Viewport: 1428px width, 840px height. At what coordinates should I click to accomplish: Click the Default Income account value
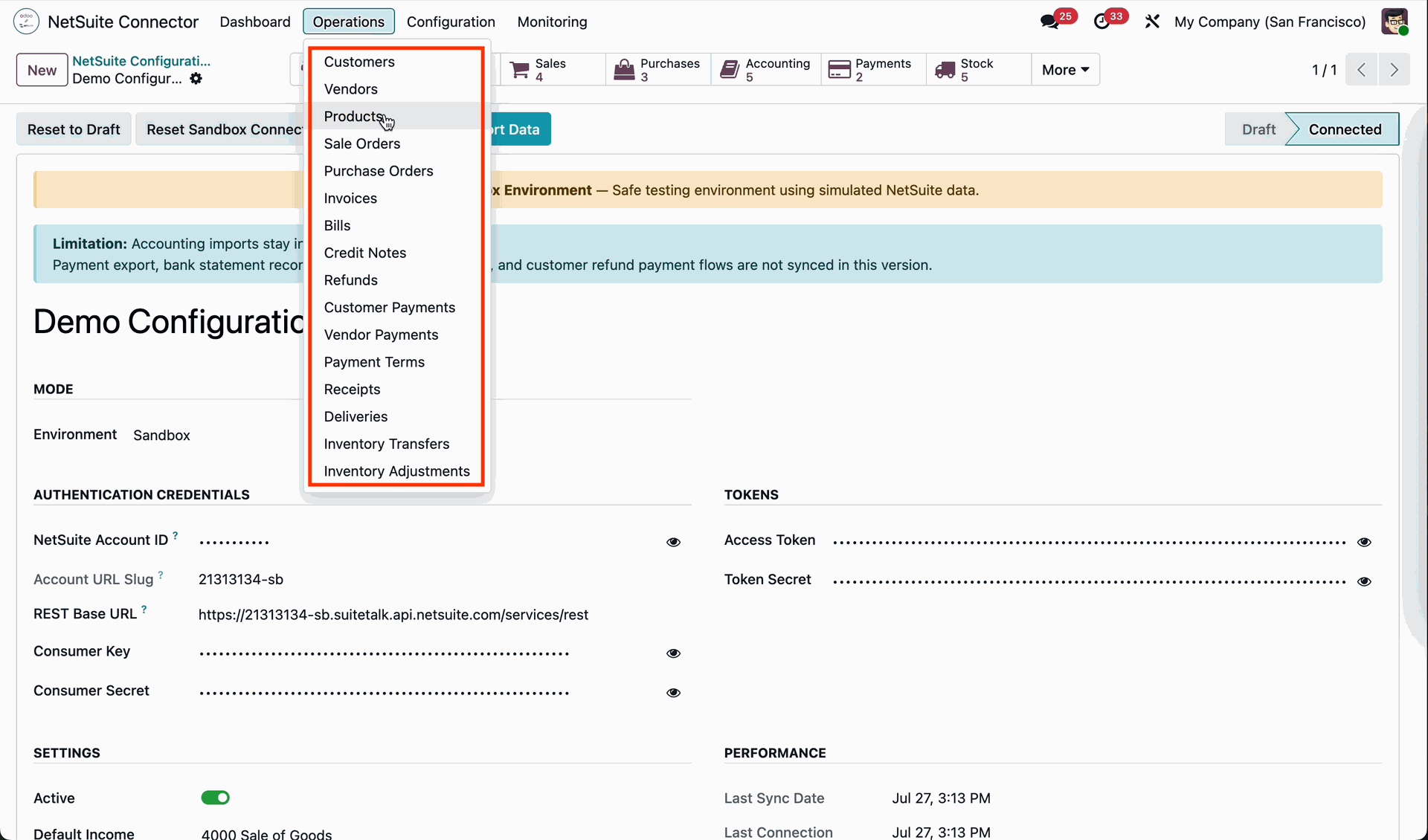[x=266, y=834]
